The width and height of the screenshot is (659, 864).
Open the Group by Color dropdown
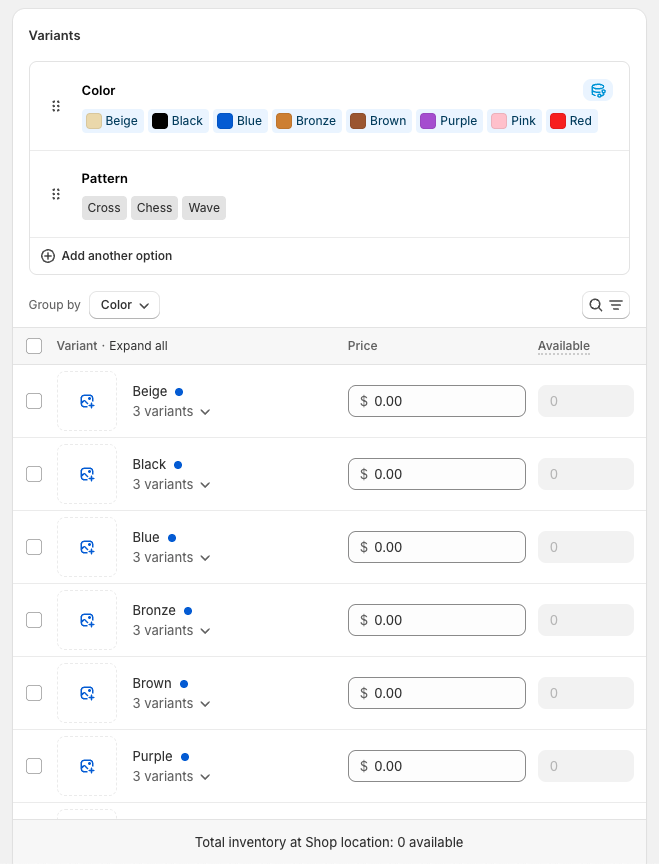click(x=124, y=305)
